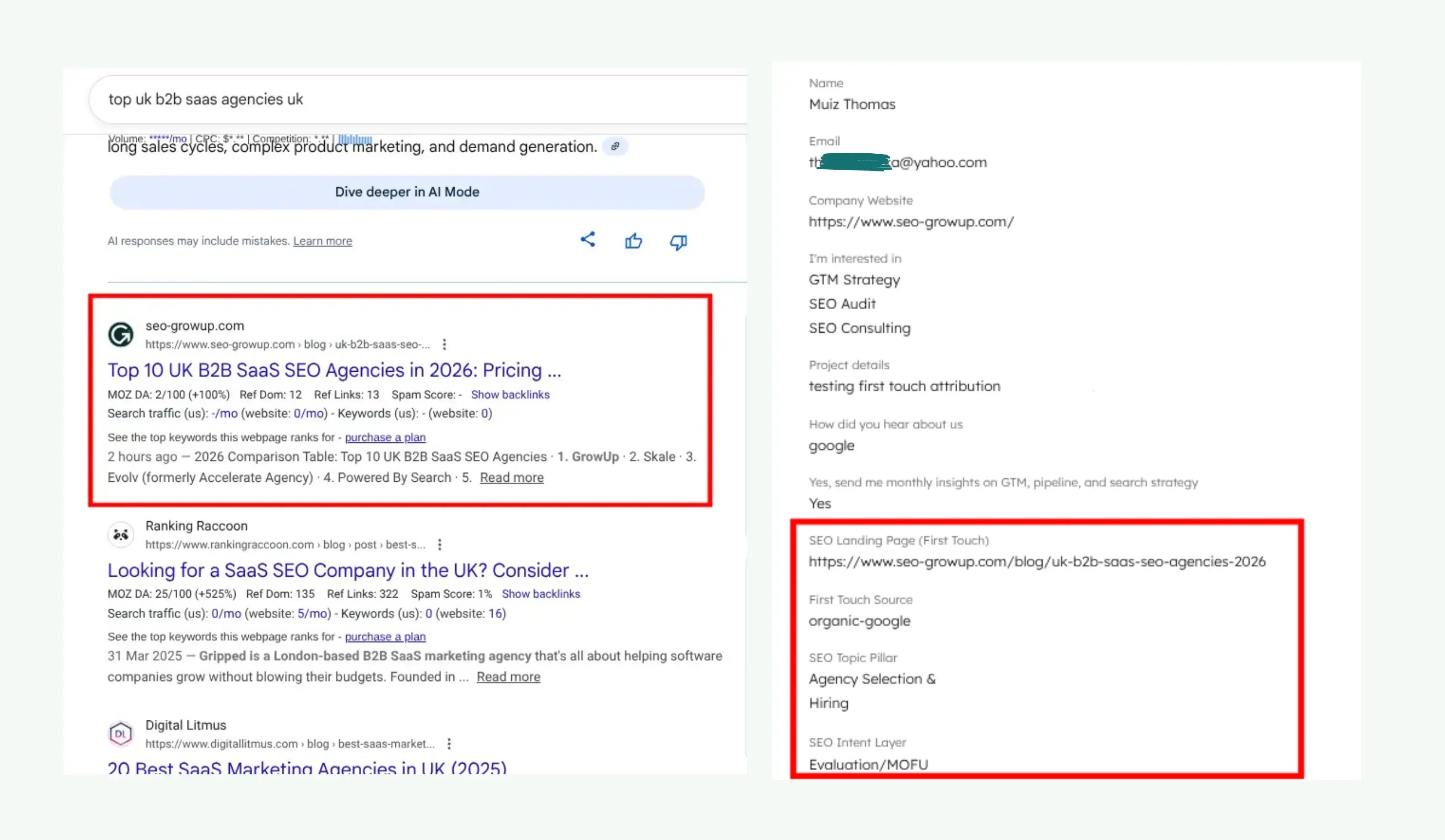Open the Learn more link about AI mistakes

pos(322,241)
